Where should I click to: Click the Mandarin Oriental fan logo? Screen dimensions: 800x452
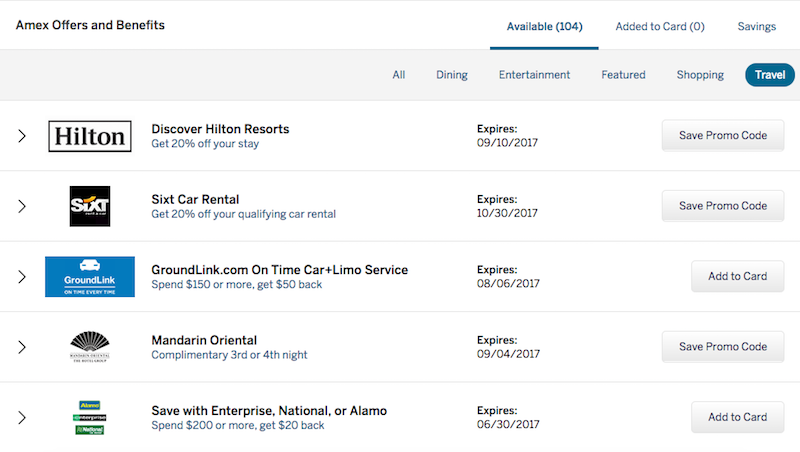(x=90, y=347)
